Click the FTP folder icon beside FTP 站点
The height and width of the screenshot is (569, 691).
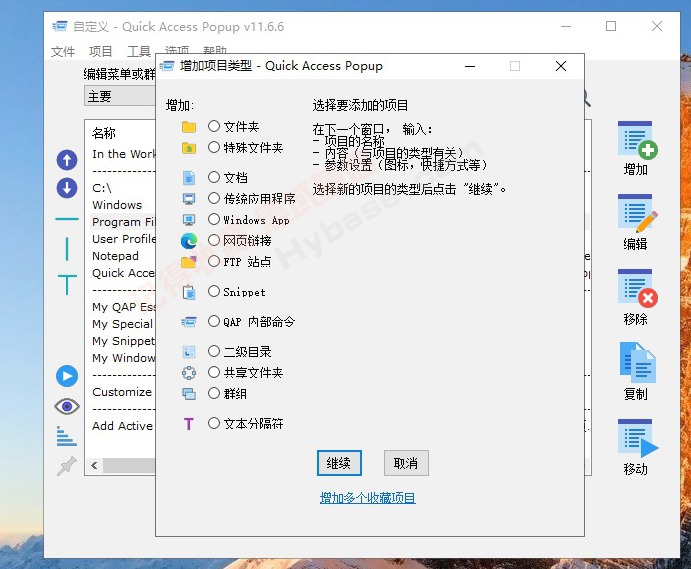(189, 262)
